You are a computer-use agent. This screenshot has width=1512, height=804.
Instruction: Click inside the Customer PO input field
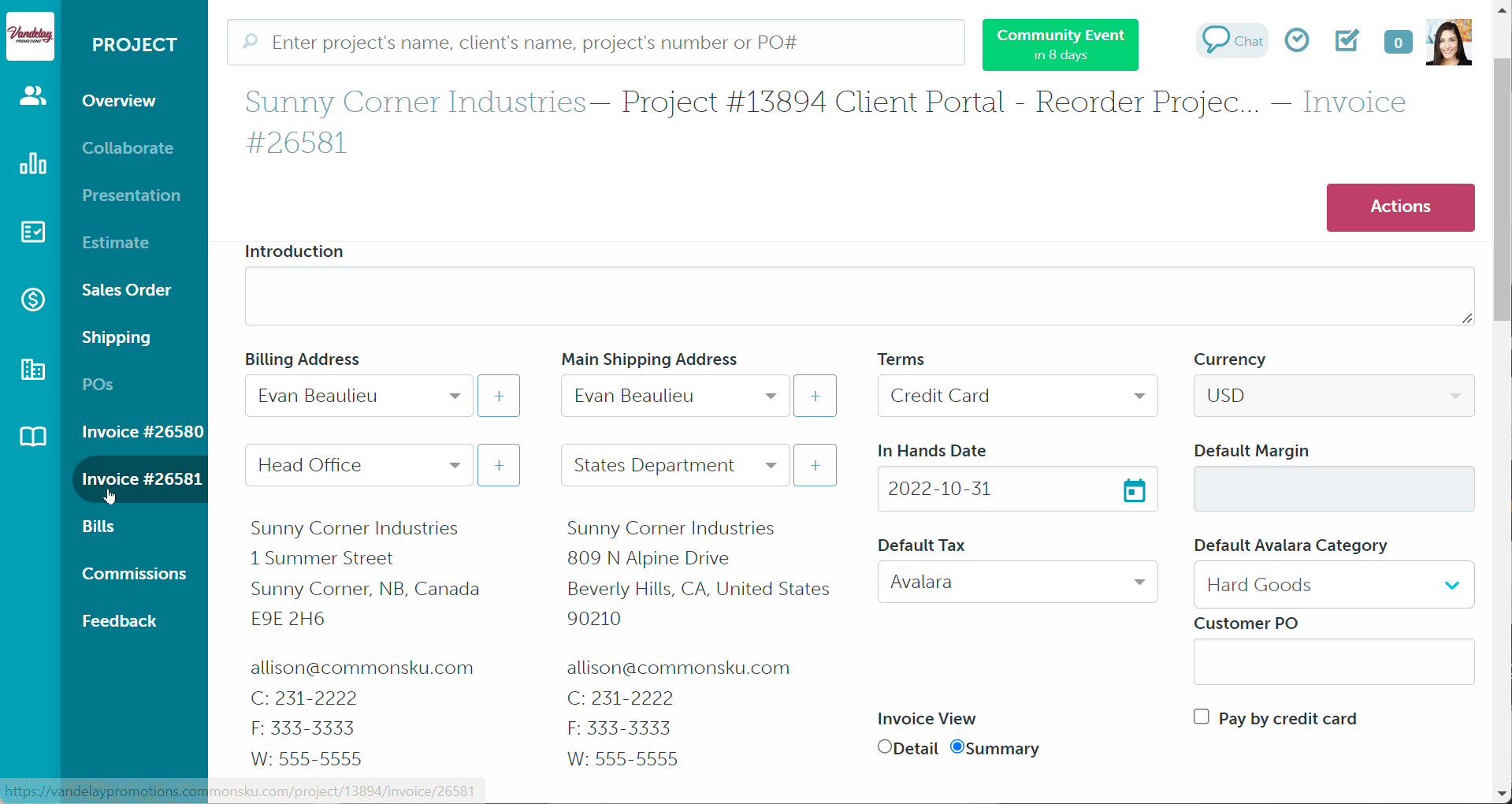(x=1333, y=661)
